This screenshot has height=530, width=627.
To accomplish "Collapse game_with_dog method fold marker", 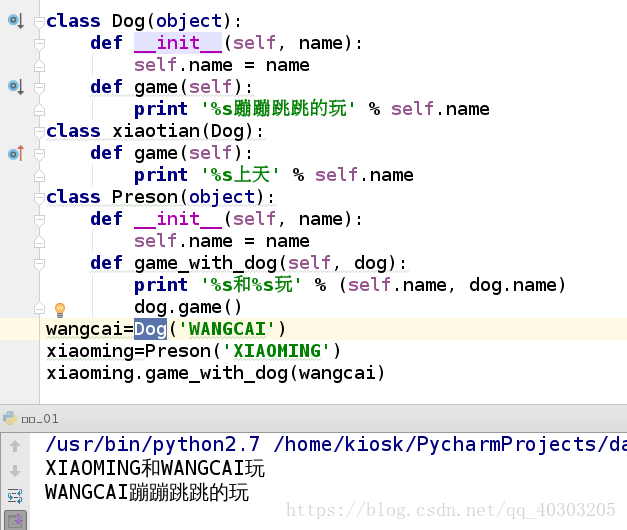I will point(39,263).
